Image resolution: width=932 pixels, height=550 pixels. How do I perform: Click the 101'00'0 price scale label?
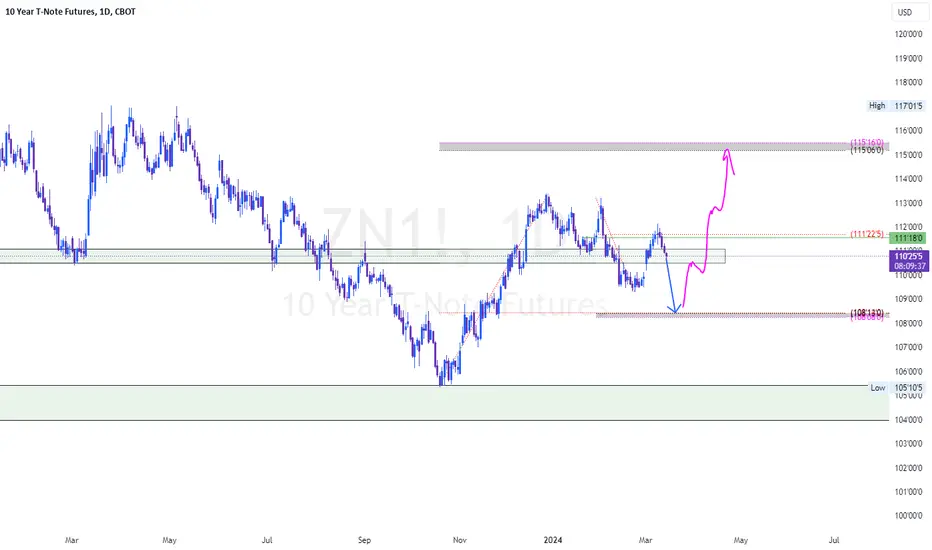pyautogui.click(x=908, y=492)
